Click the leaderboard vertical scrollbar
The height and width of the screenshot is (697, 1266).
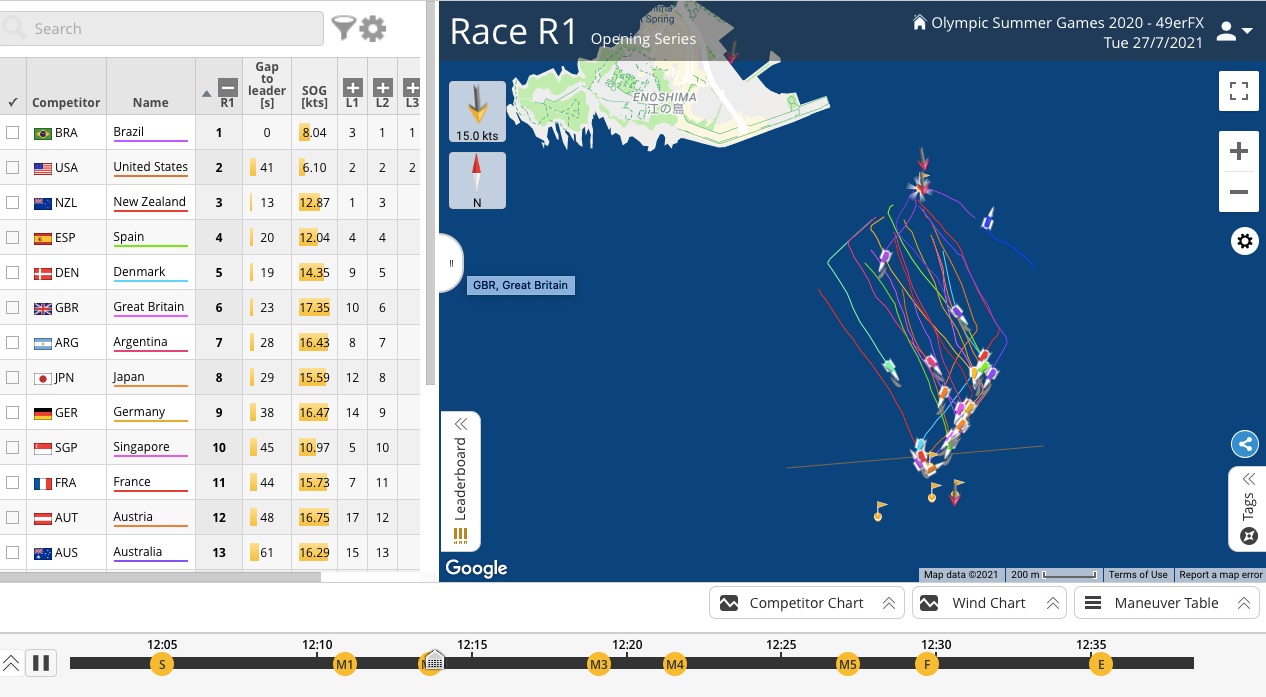[x=431, y=192]
